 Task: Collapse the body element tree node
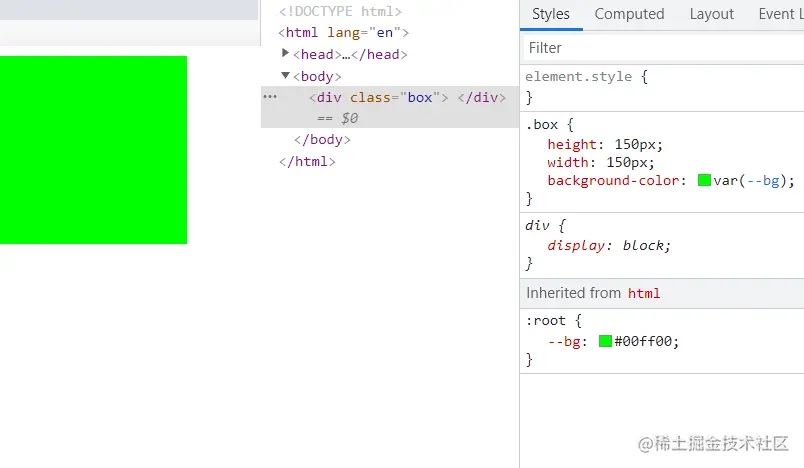tap(286, 75)
